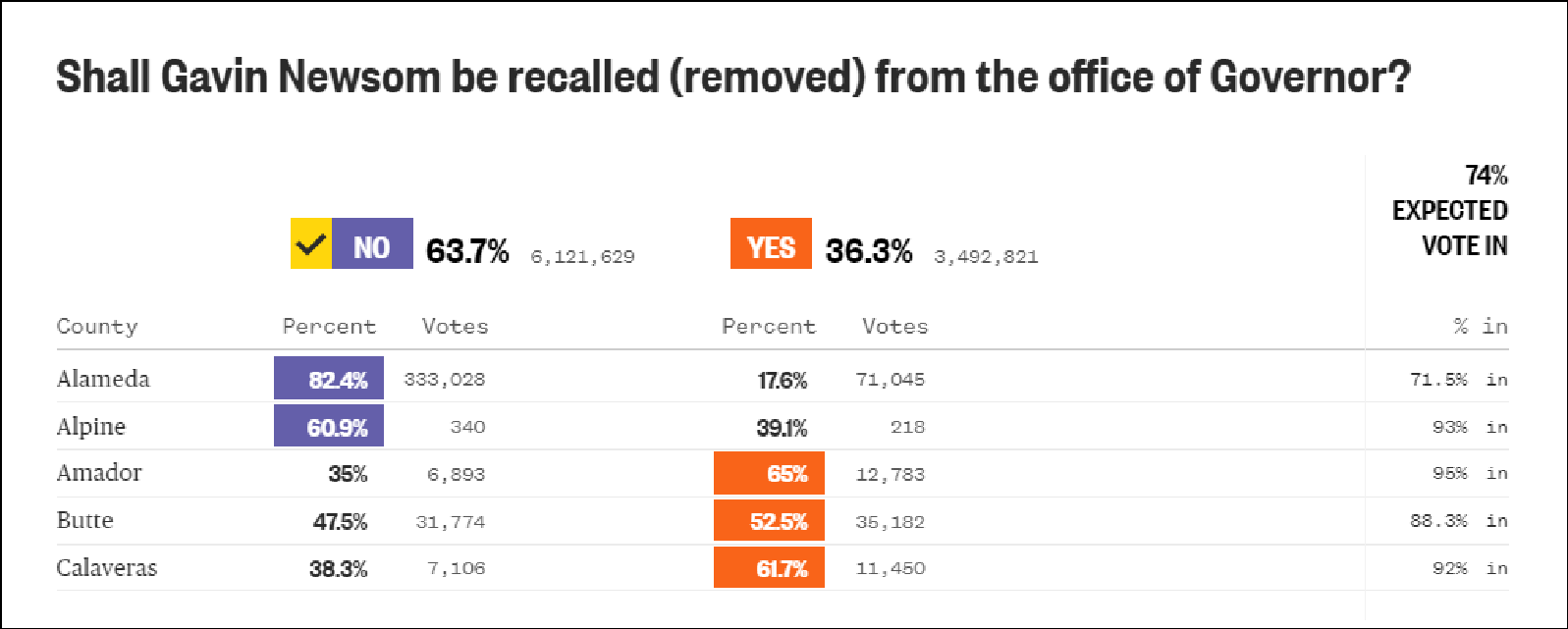This screenshot has width=1568, height=629.
Task: Click the yellow checkmark winner icon
Action: [x=310, y=243]
